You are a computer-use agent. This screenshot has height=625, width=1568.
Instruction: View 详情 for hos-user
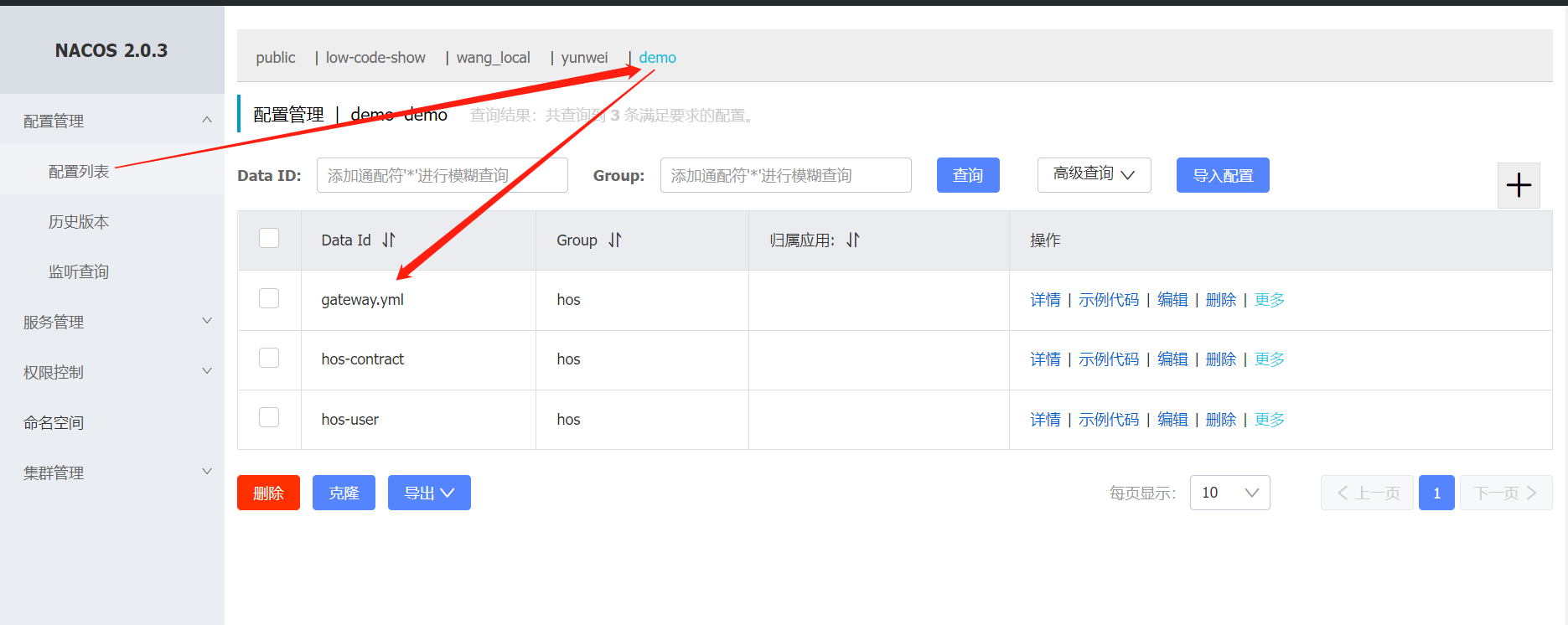point(1045,420)
